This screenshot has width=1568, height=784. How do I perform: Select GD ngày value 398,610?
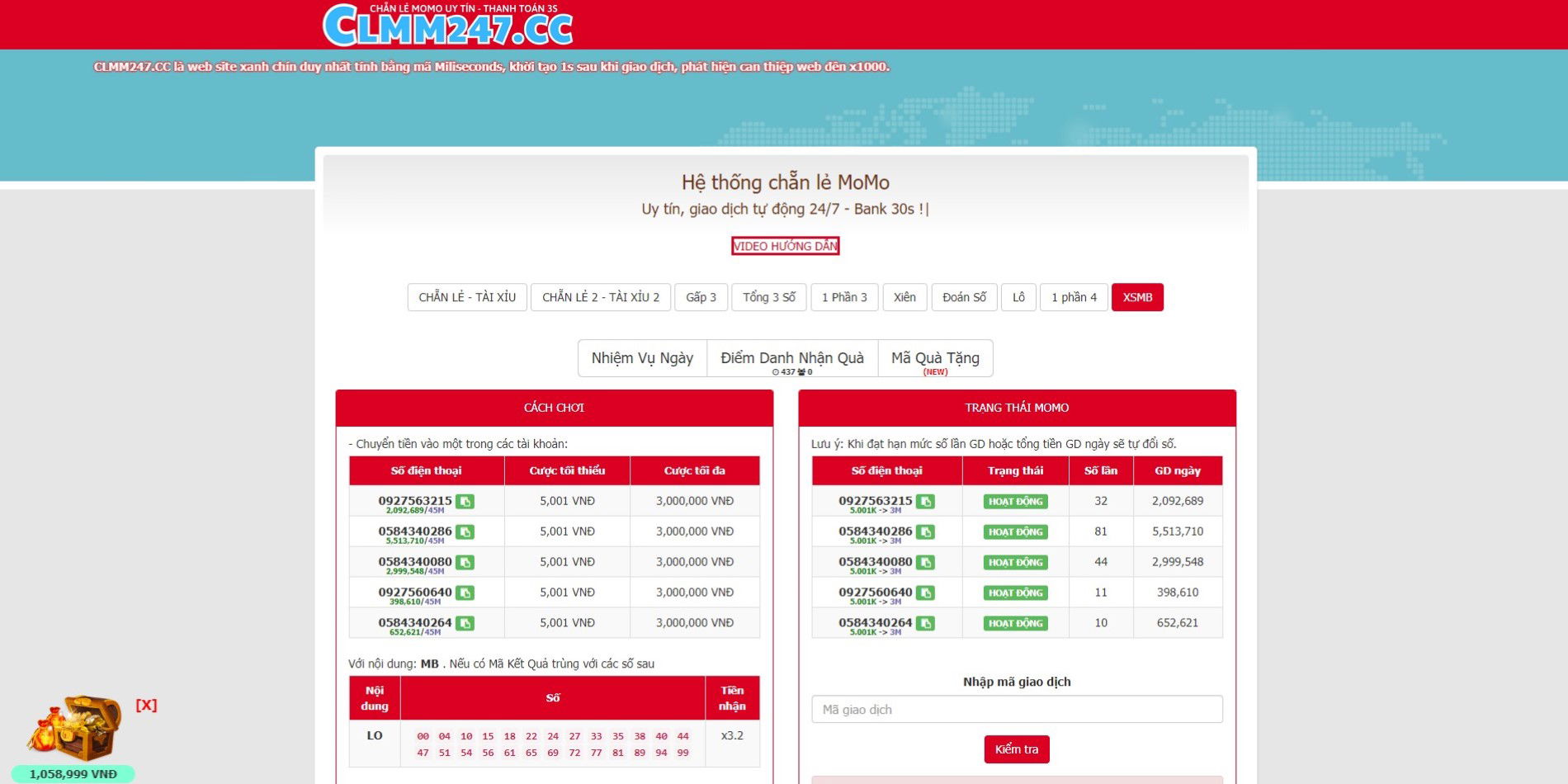coord(1178,593)
